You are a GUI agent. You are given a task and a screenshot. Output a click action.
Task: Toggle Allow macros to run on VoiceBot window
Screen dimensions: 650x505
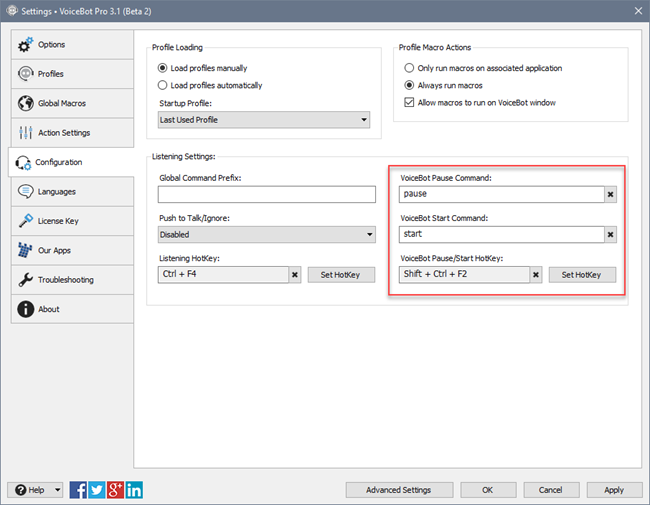tap(480, 103)
